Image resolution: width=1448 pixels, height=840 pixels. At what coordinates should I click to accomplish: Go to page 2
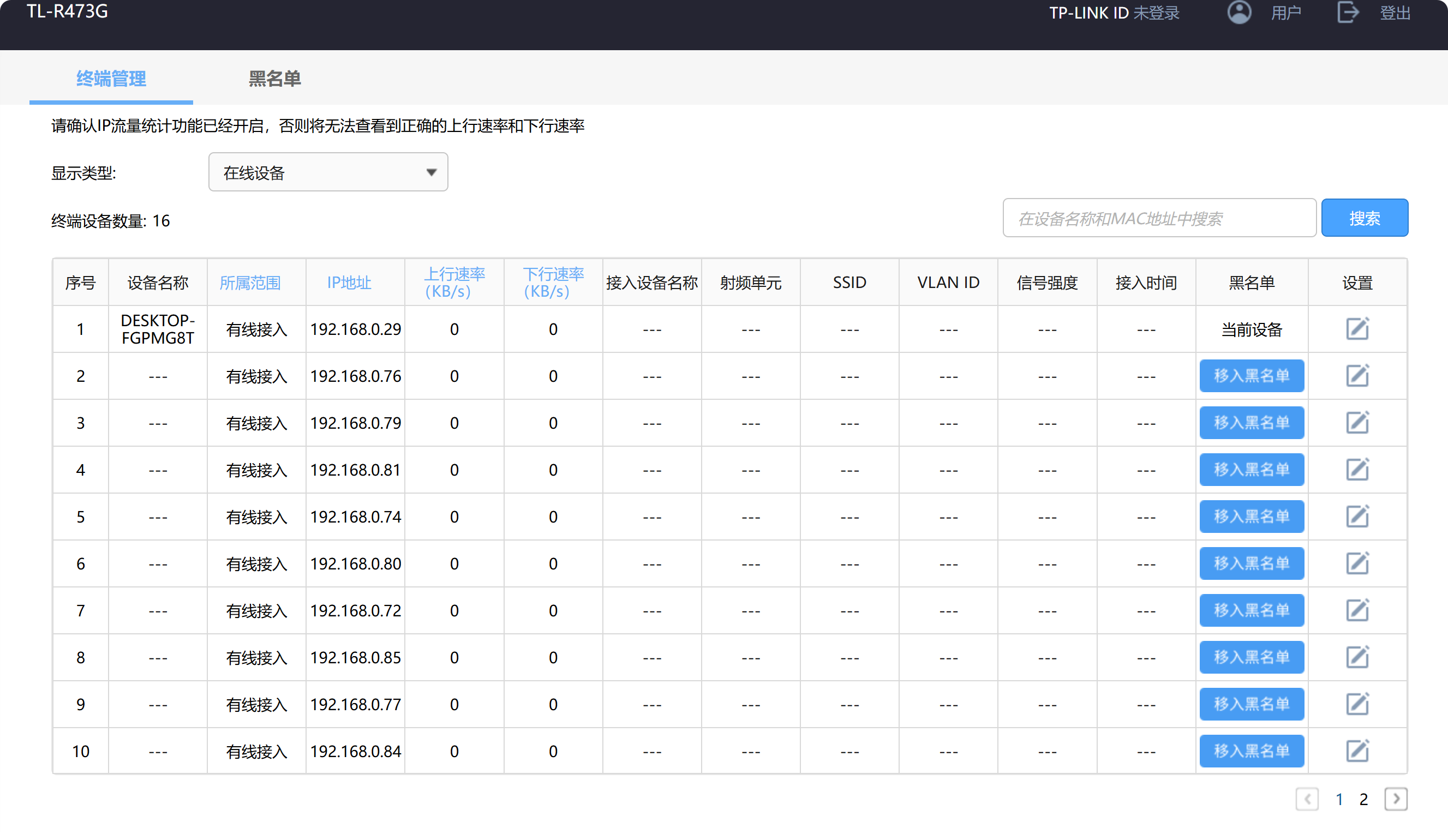pos(1363,799)
